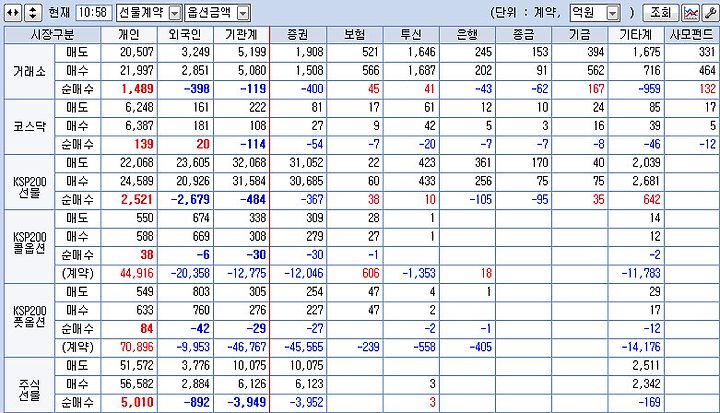
Task: Click the 코스닥 market label
Action: (29, 126)
